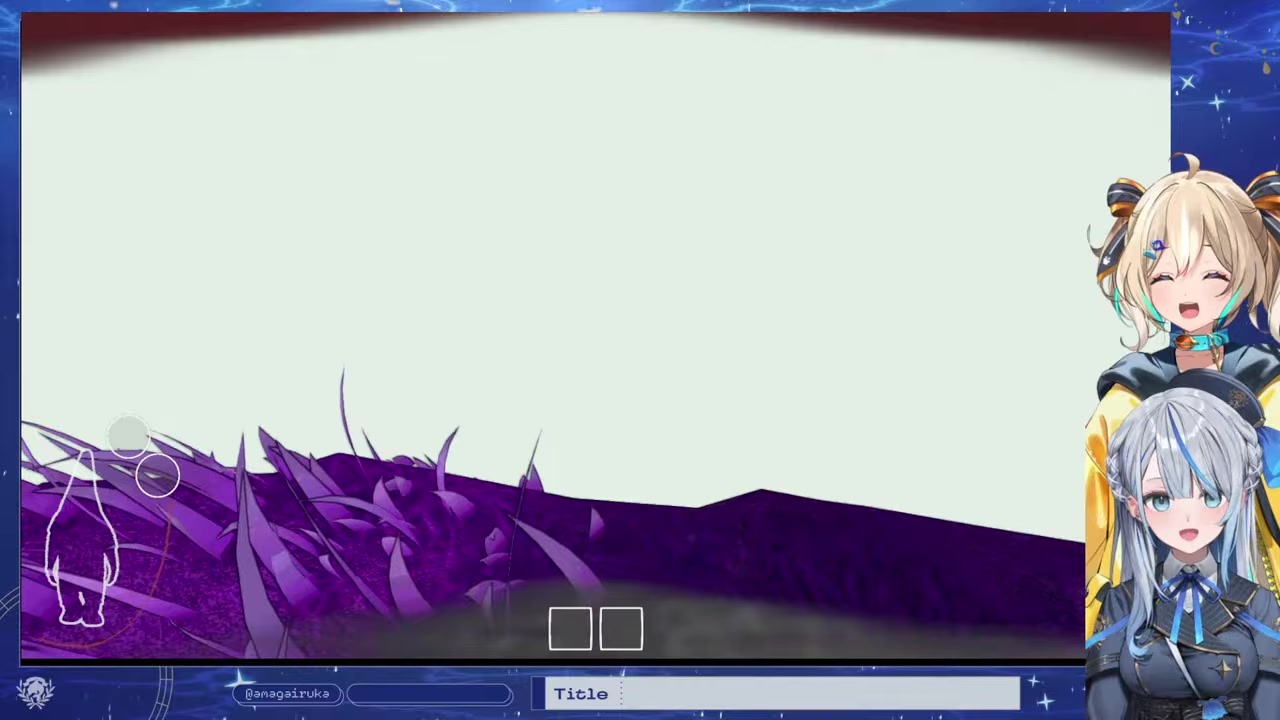Click the right empty inventory slot
The height and width of the screenshot is (720, 1280).
click(x=621, y=629)
